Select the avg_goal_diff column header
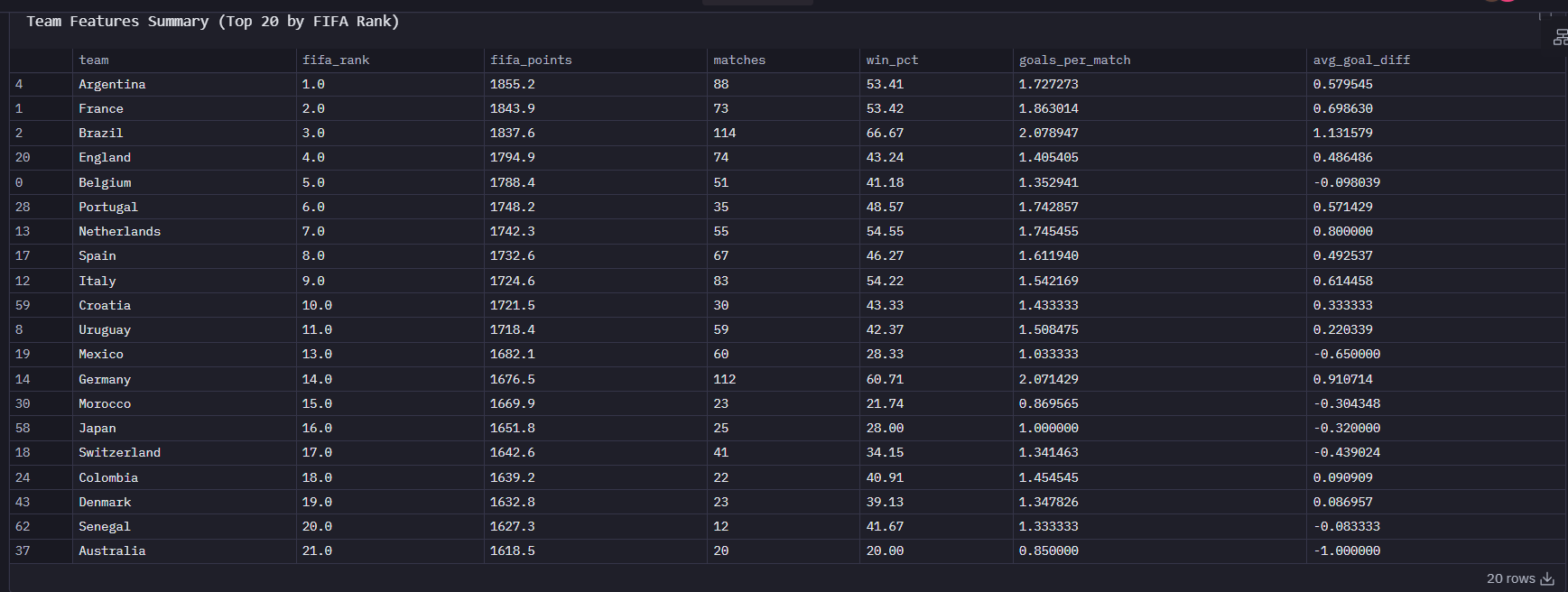 pyautogui.click(x=1361, y=60)
